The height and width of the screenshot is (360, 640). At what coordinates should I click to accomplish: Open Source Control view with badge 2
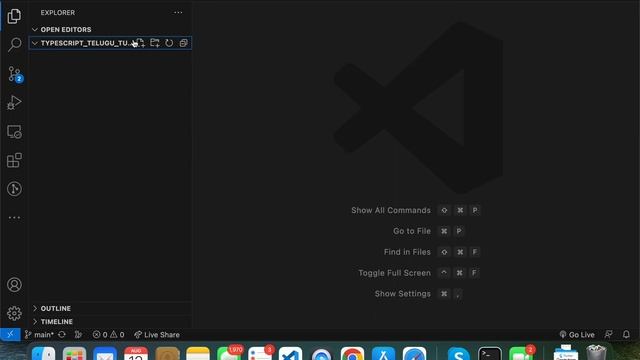pos(15,74)
